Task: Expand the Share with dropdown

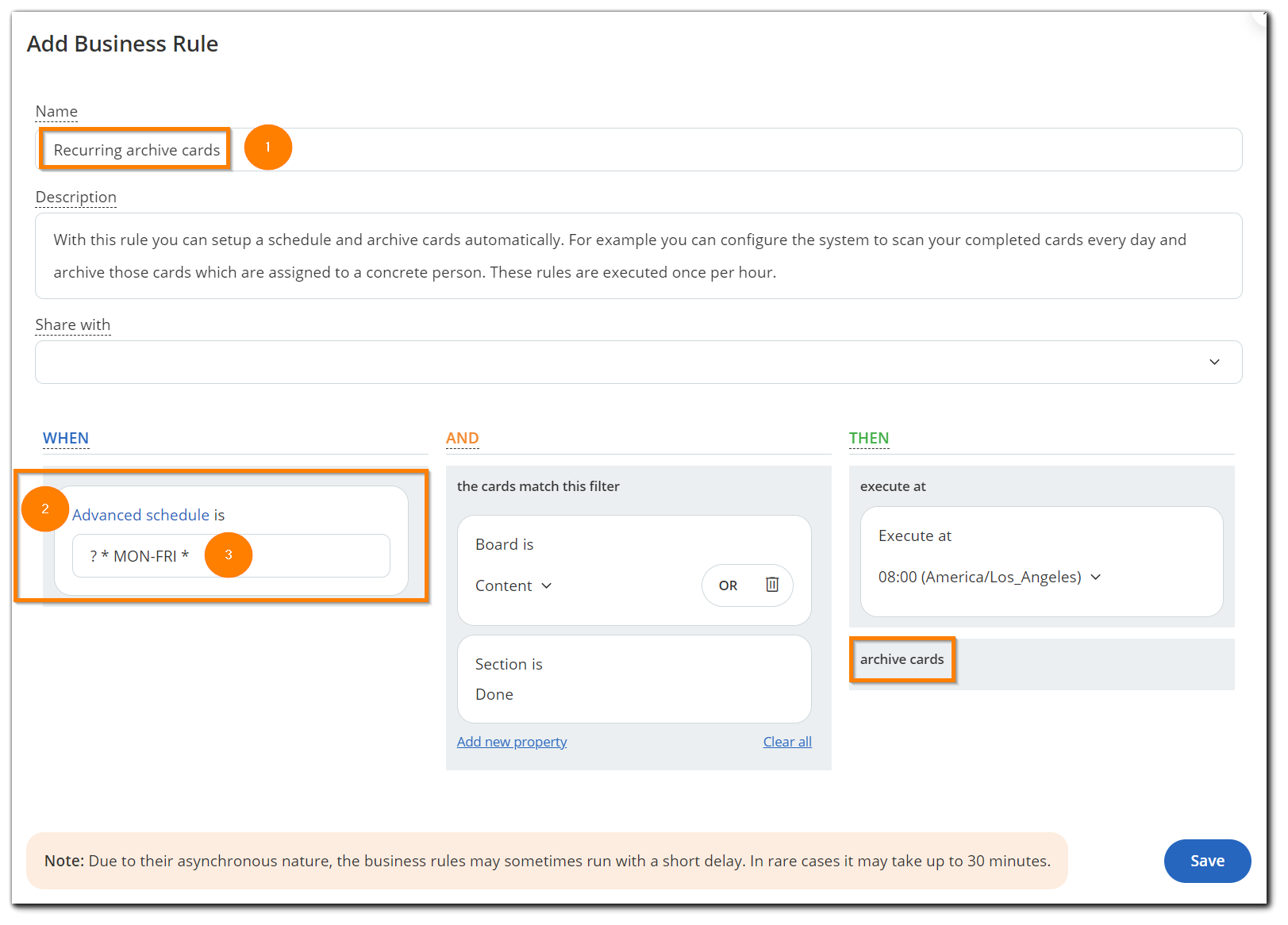Action: pos(637,362)
